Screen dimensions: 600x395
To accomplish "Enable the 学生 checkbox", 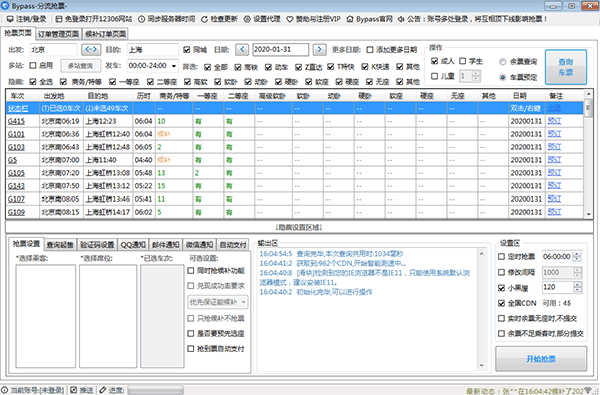I will pos(463,61).
